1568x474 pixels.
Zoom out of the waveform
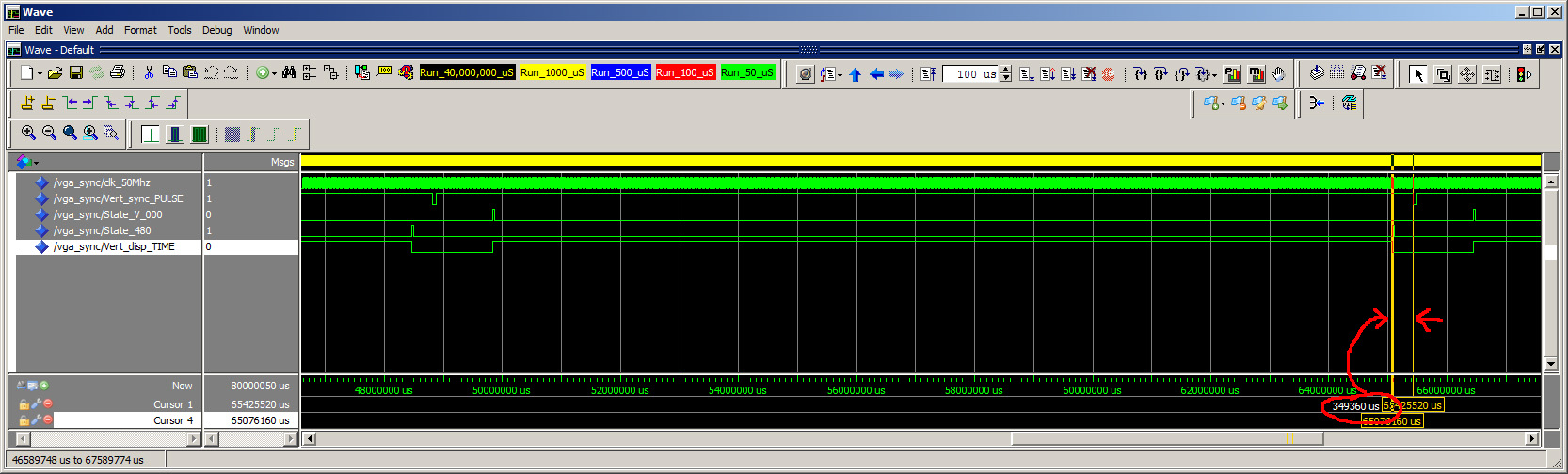coord(49,134)
